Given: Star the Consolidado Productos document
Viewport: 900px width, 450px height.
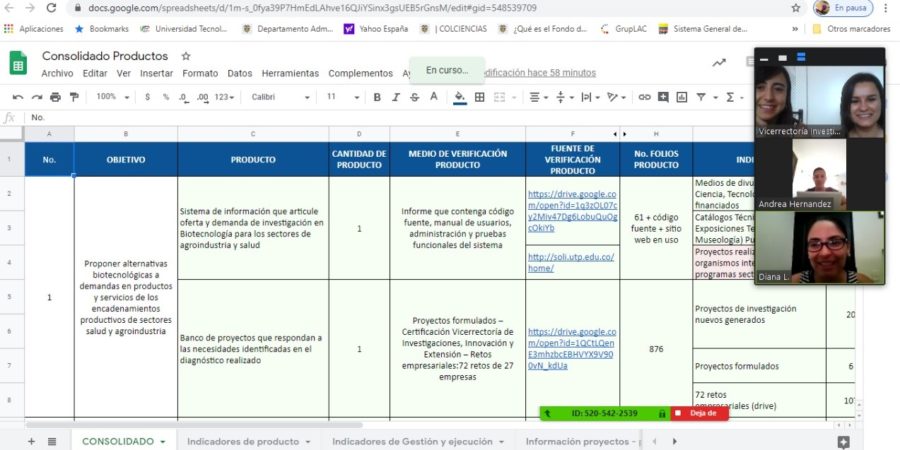Looking at the screenshot, I should [x=186, y=56].
